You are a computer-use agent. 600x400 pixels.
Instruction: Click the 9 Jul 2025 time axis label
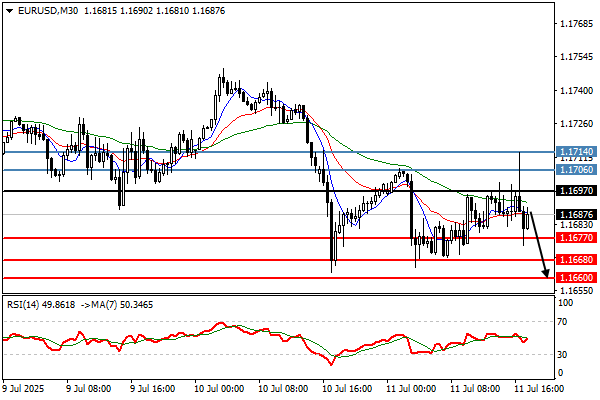[x=23, y=389]
